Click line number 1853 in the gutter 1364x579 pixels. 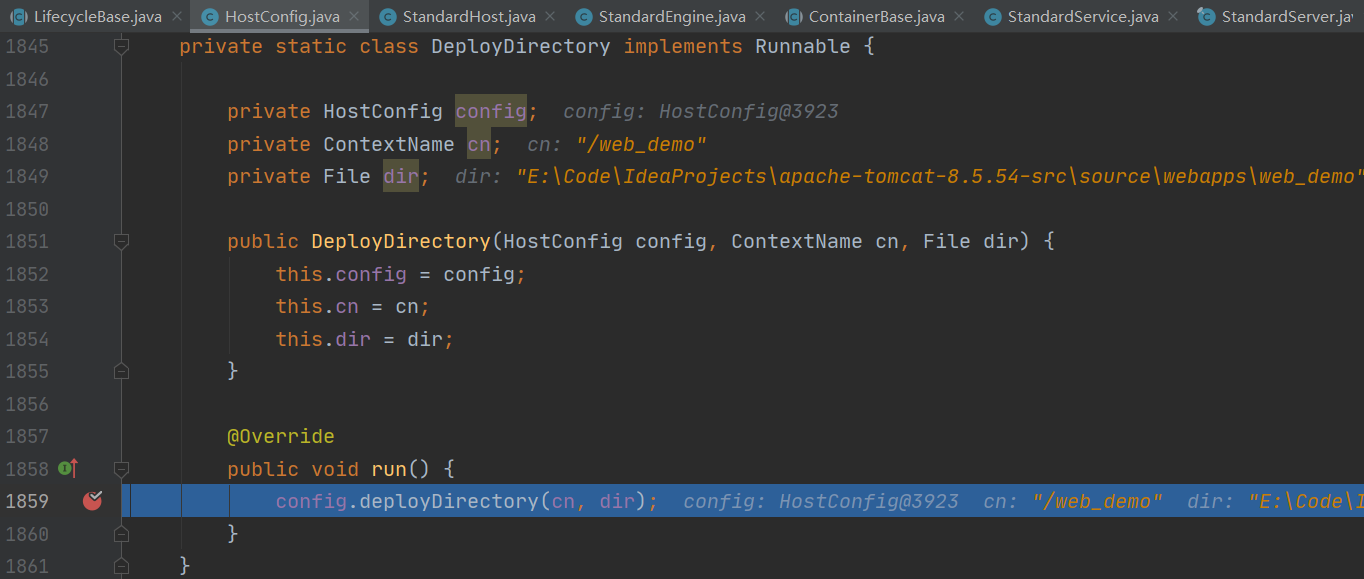click(27, 306)
